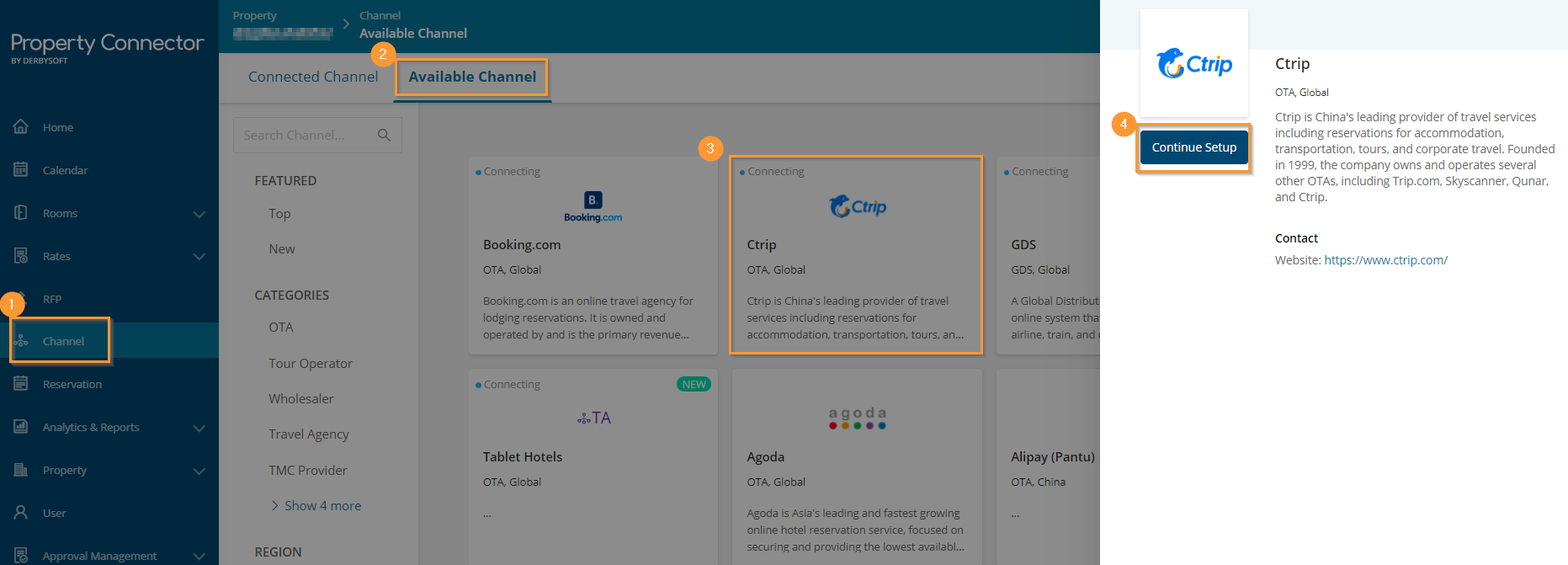Click the Rooms icon in the sidebar
Viewport: 1568px width, 565px height.
[x=21, y=213]
